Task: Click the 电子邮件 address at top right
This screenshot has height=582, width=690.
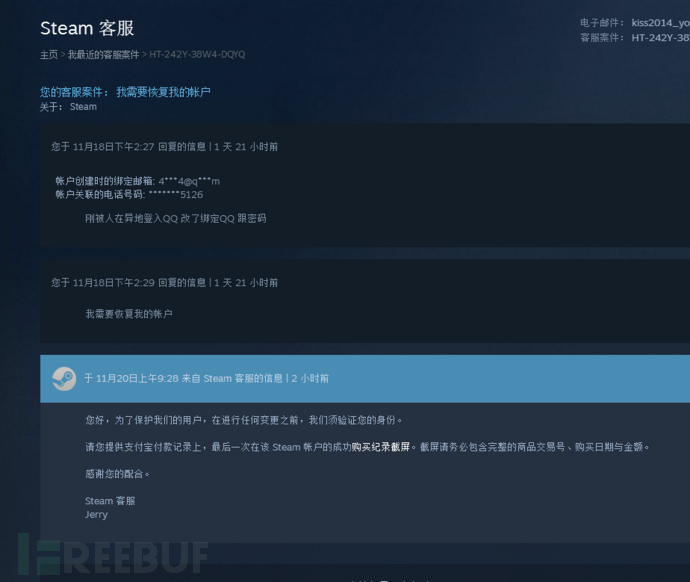Action: (661, 23)
